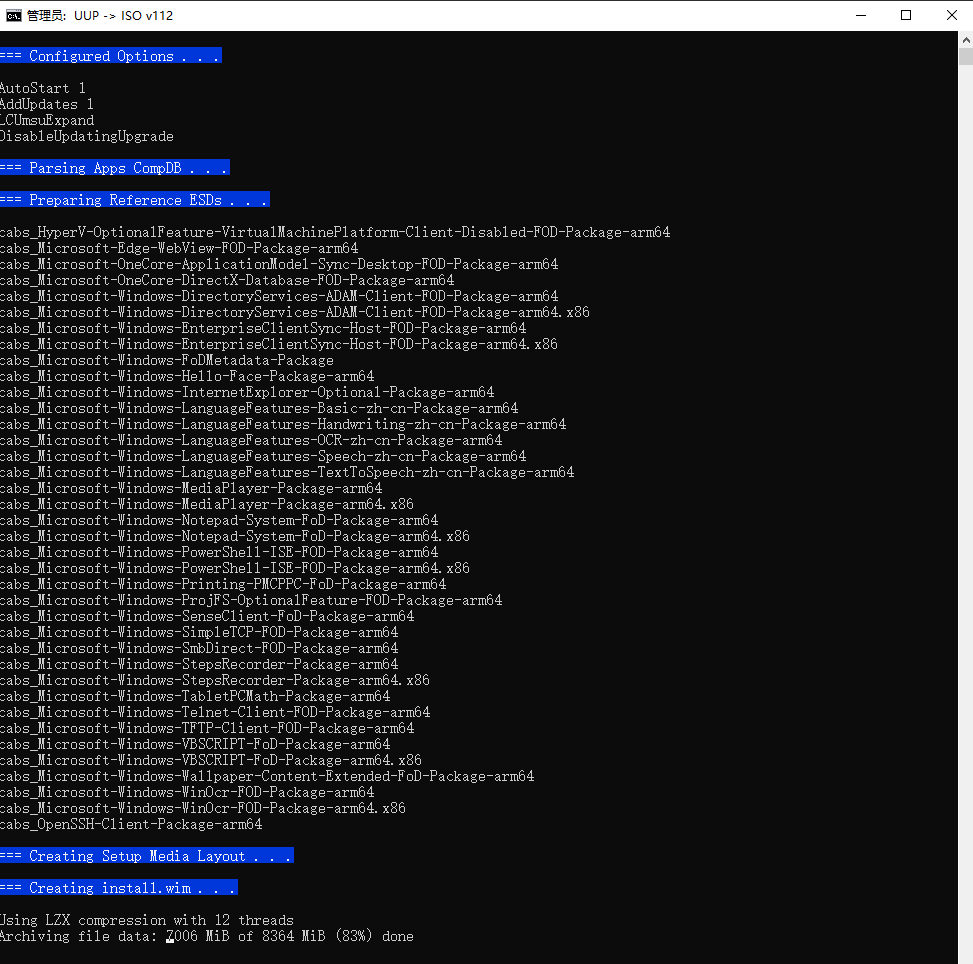Click the 'Parsing Apps CompDB' header
The width and height of the screenshot is (973, 964).
(114, 168)
